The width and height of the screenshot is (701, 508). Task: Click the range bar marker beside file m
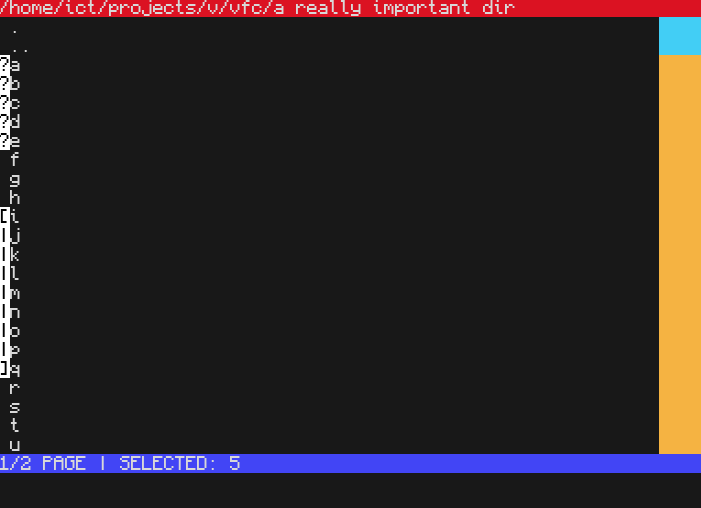(5, 292)
